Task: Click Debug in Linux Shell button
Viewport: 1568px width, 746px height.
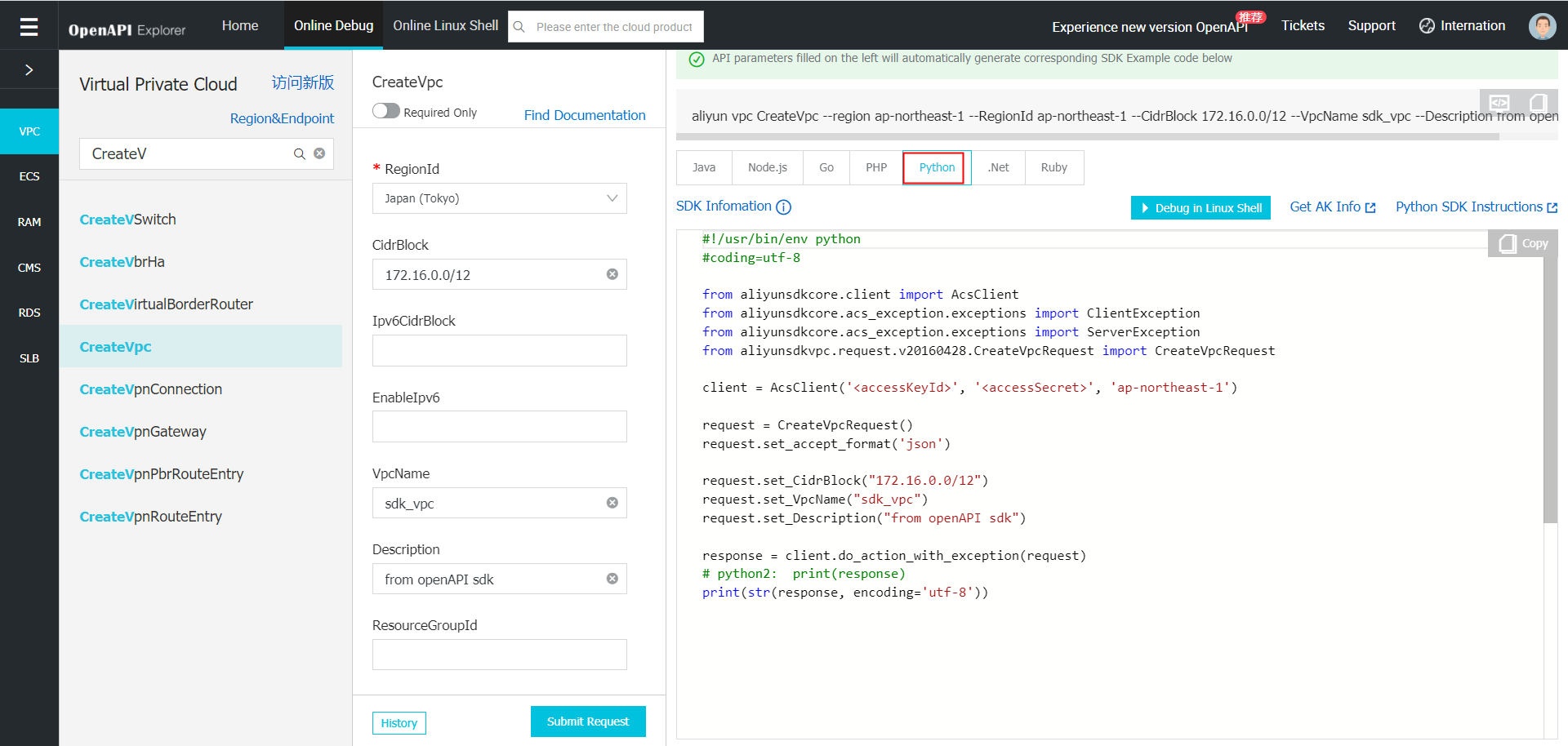Action: click(x=1200, y=208)
